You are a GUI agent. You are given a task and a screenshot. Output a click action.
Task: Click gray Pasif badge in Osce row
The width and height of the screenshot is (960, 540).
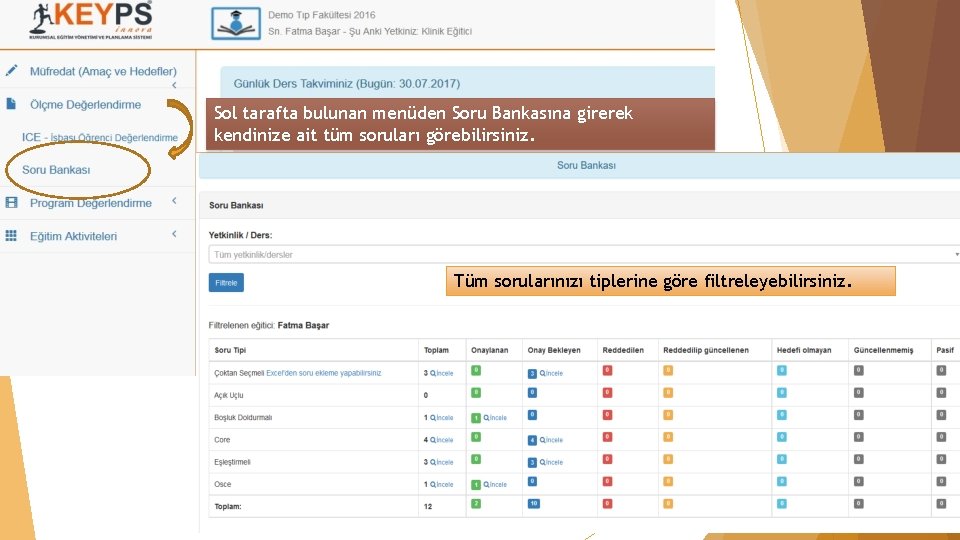pyautogui.click(x=942, y=481)
